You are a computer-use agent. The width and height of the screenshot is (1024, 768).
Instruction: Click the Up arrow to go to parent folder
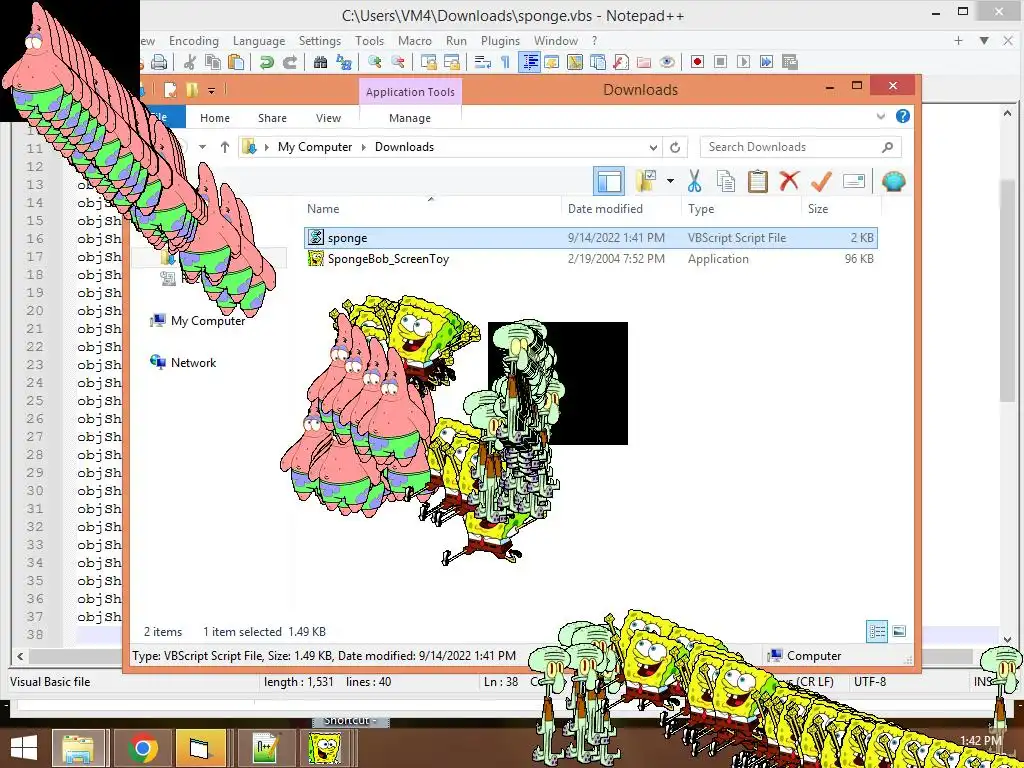click(225, 147)
